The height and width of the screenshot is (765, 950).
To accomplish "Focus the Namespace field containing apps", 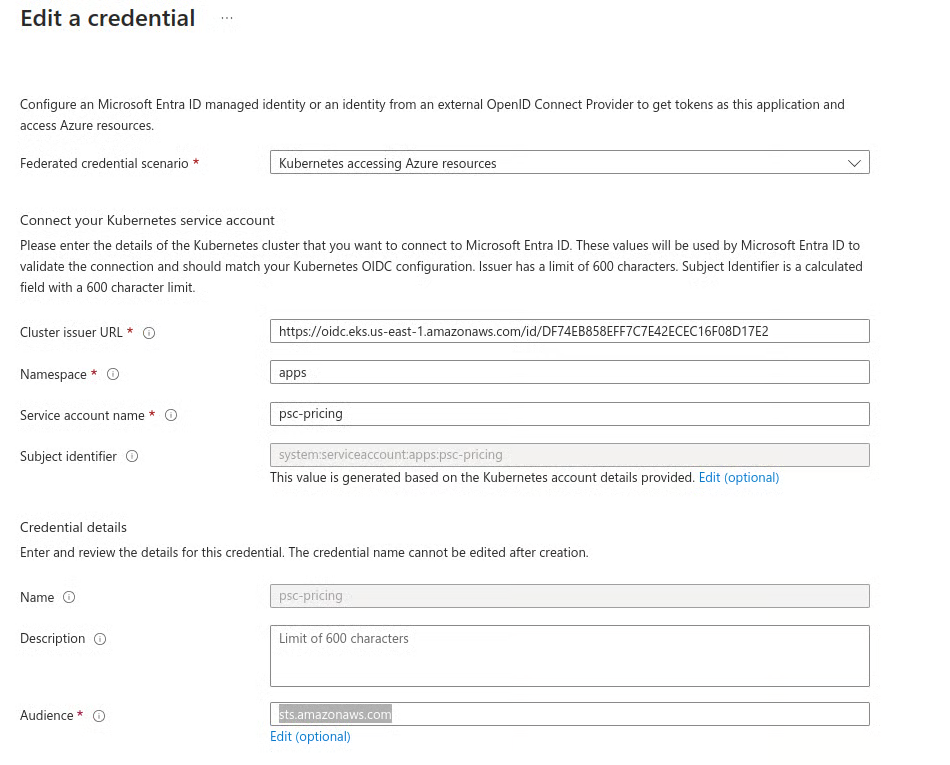I will tap(568, 372).
